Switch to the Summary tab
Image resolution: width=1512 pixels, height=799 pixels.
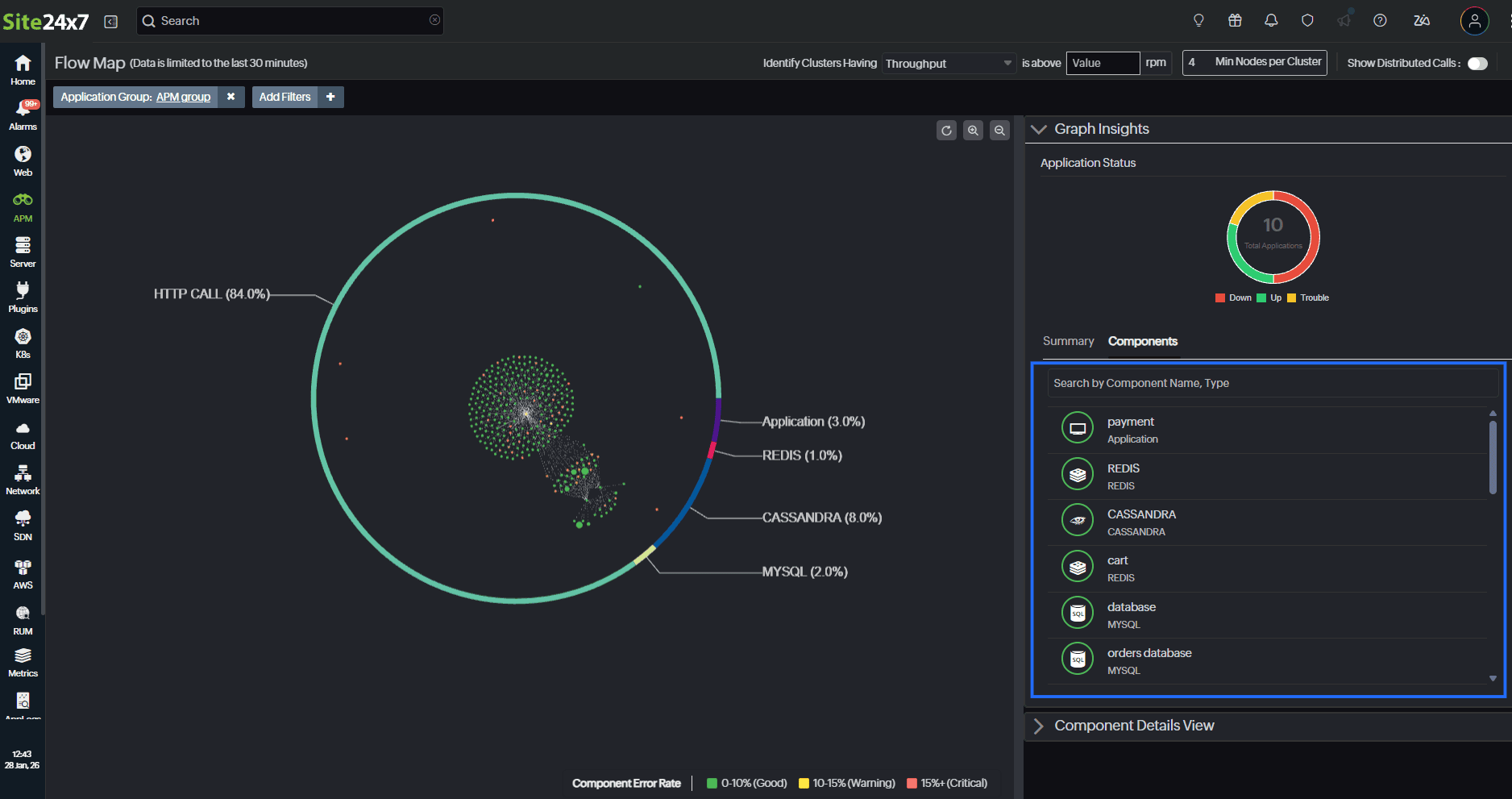point(1068,341)
